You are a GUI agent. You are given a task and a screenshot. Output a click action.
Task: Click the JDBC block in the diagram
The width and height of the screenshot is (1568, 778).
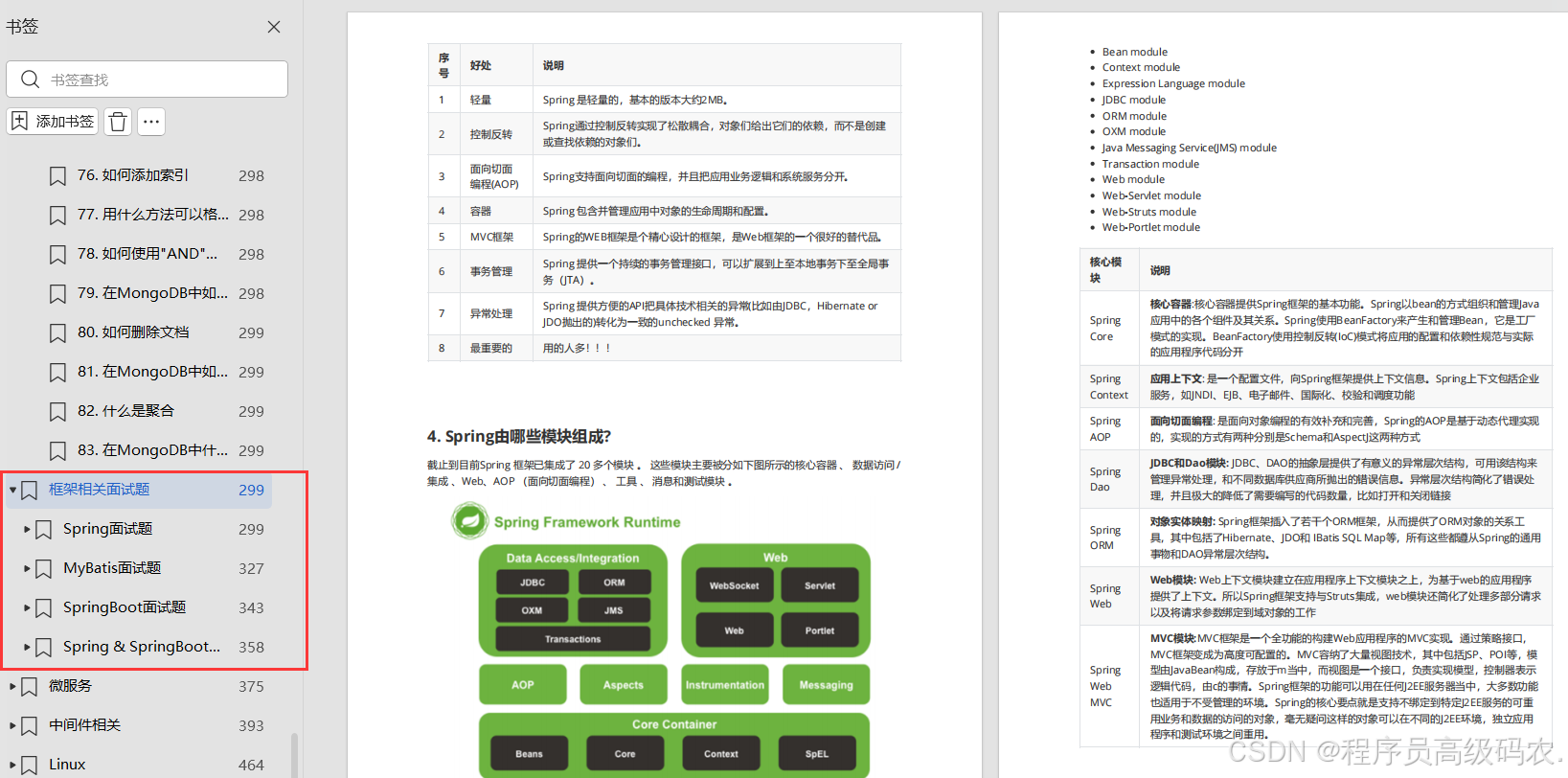click(x=533, y=583)
